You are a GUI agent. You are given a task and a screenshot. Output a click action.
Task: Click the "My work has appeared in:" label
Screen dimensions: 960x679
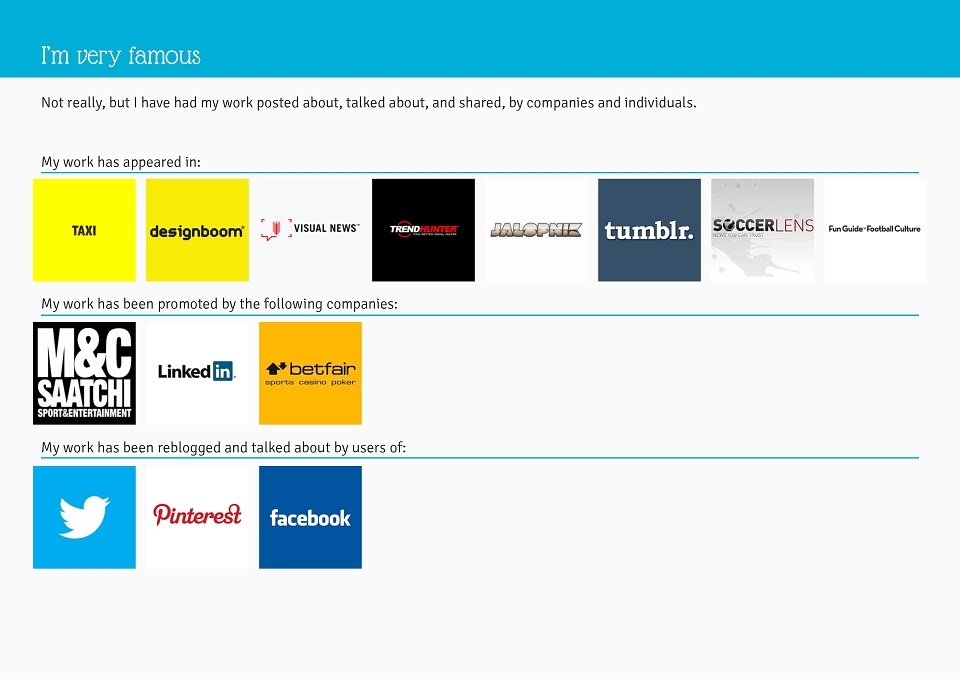[x=121, y=162]
